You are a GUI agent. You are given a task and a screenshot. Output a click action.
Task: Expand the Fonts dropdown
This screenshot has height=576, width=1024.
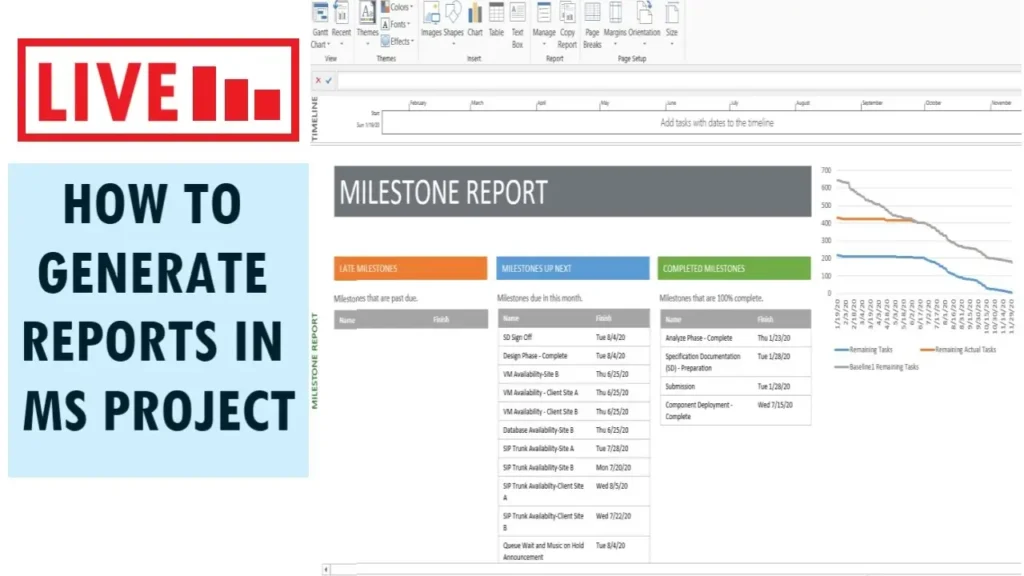(x=398, y=25)
